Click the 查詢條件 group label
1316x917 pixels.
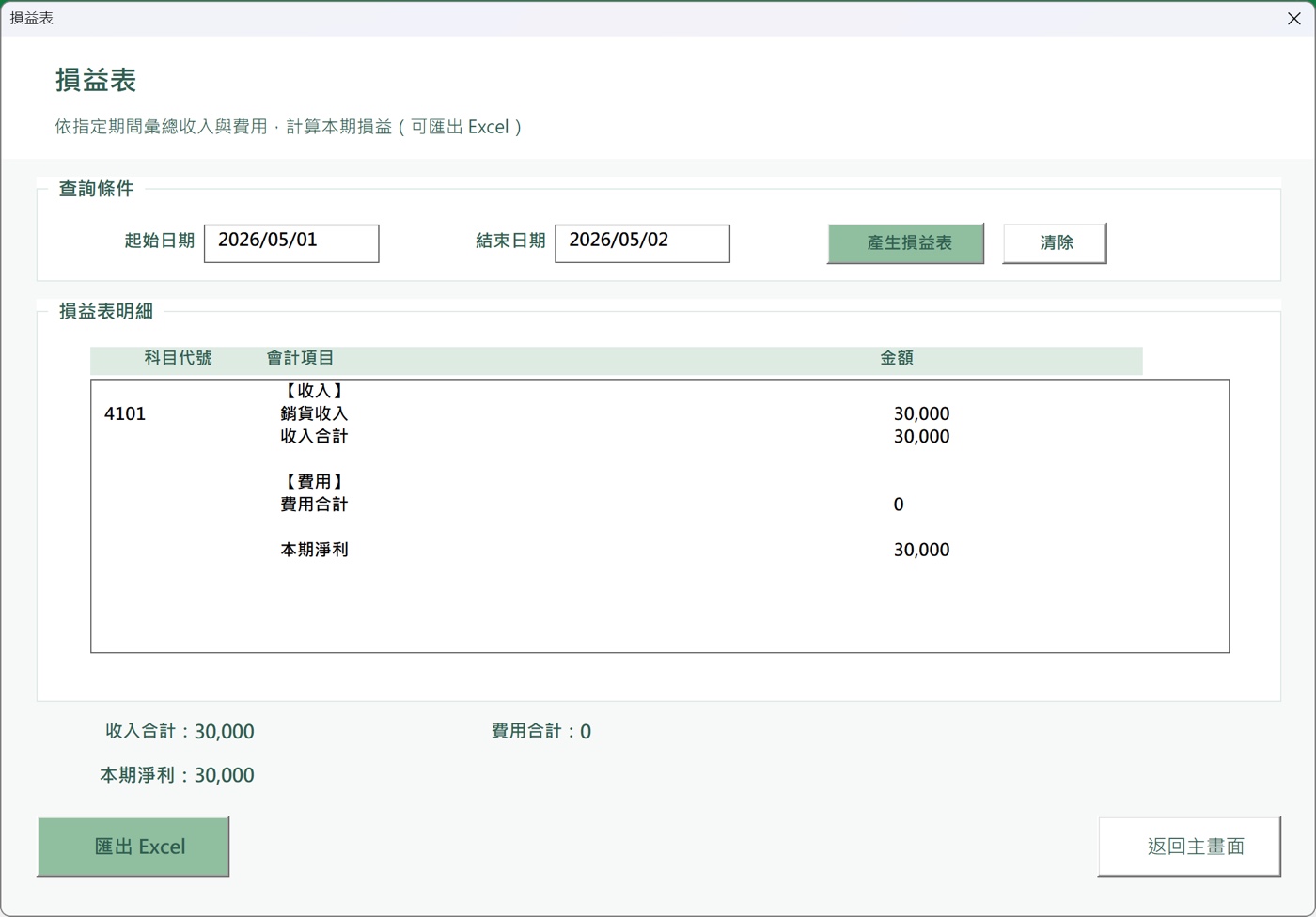[96, 189]
